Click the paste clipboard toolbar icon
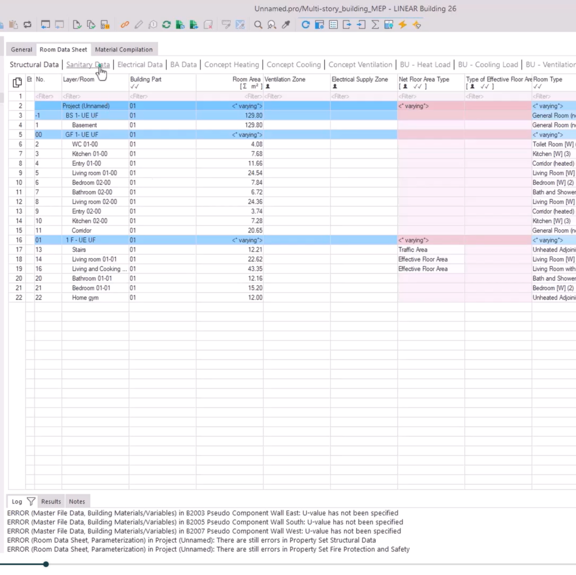This screenshot has height=575, width=576. pyautogui.click(x=14, y=25)
